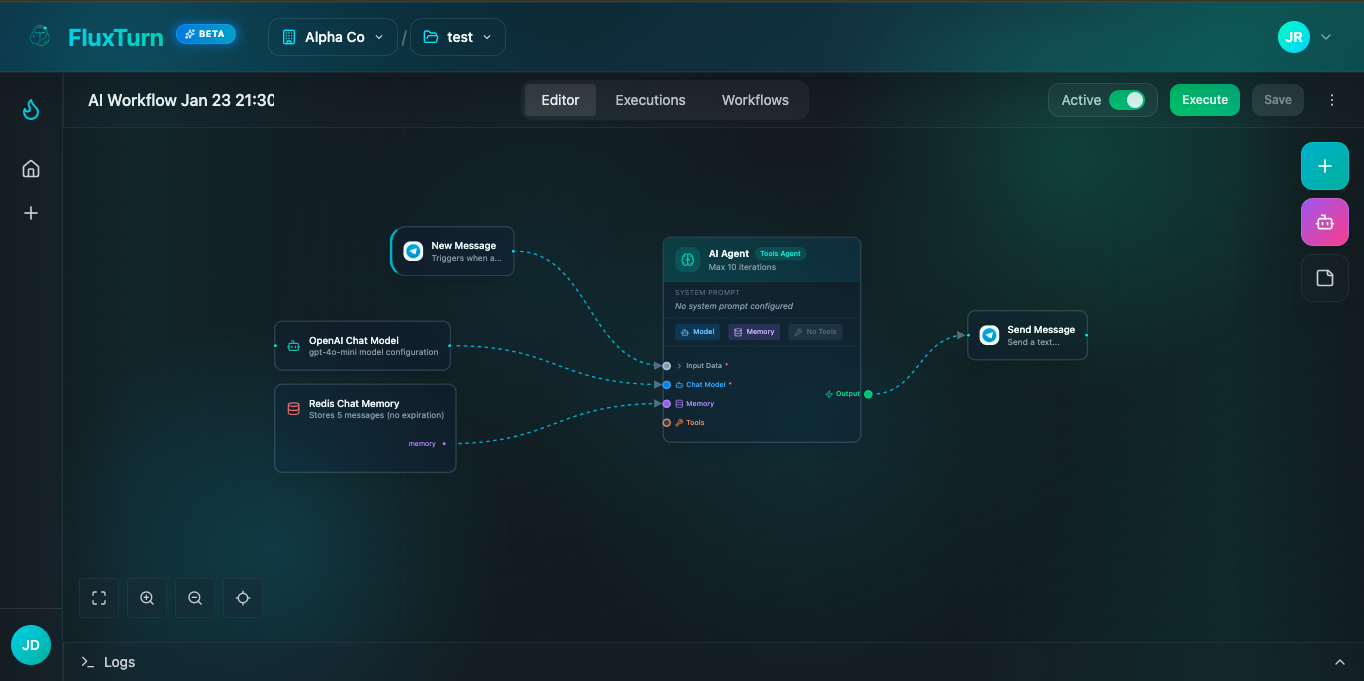This screenshot has width=1364, height=681.
Task: Zoom in on the canvas
Action: coord(147,598)
